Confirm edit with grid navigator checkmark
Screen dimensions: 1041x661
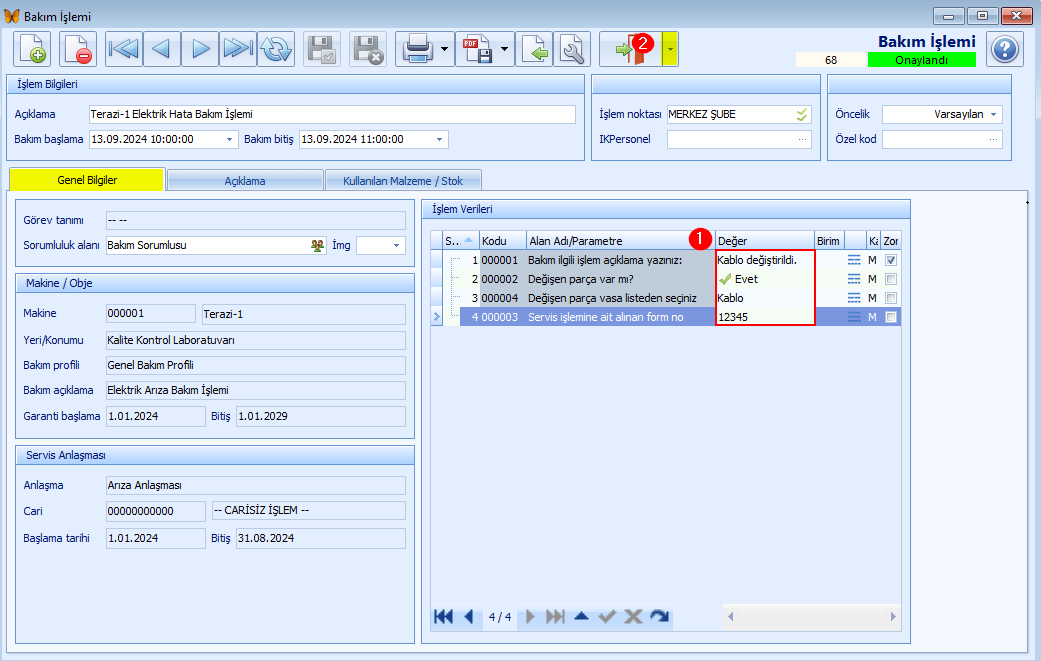click(x=607, y=617)
